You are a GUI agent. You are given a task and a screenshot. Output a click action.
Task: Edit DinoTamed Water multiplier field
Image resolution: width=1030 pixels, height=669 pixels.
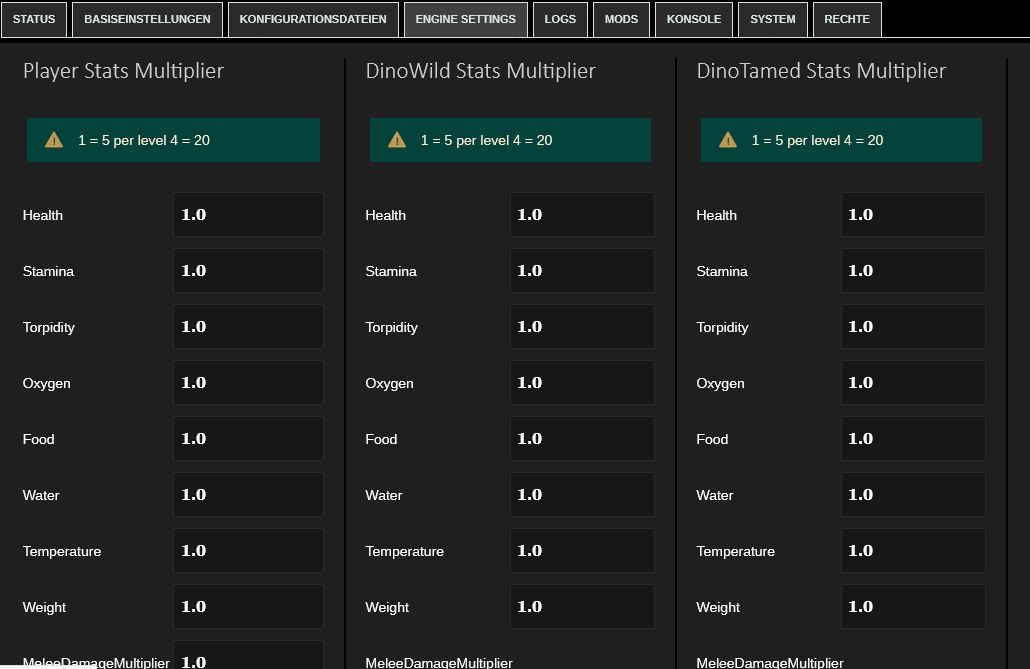(x=913, y=494)
